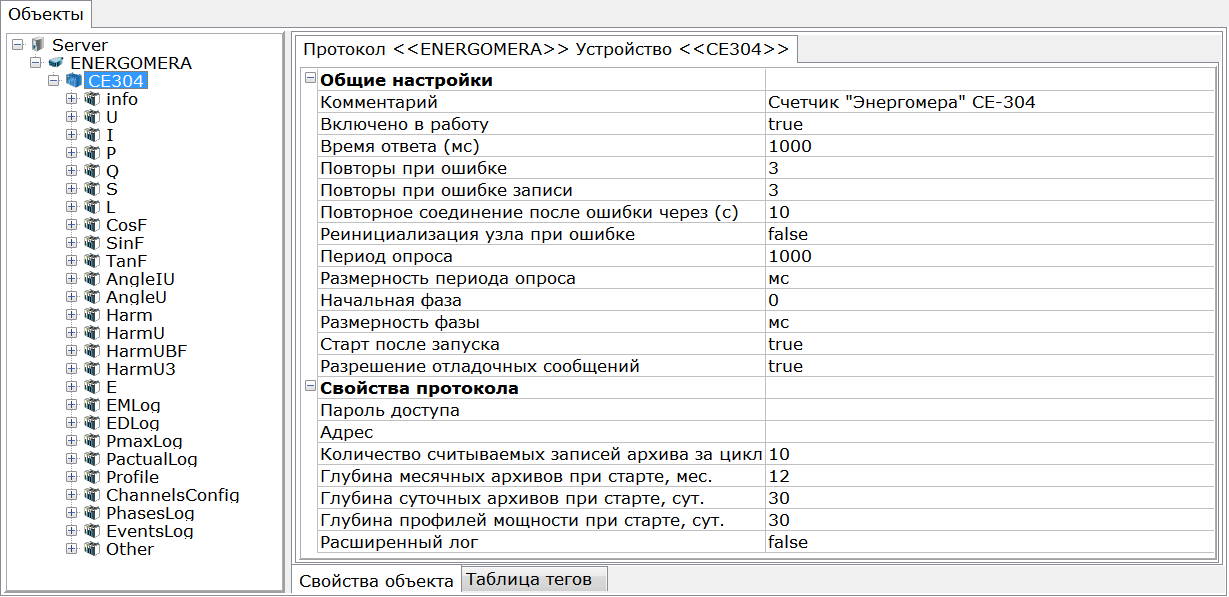Click the HarmU3 group icon
The image size is (1229, 597).
tap(92, 369)
